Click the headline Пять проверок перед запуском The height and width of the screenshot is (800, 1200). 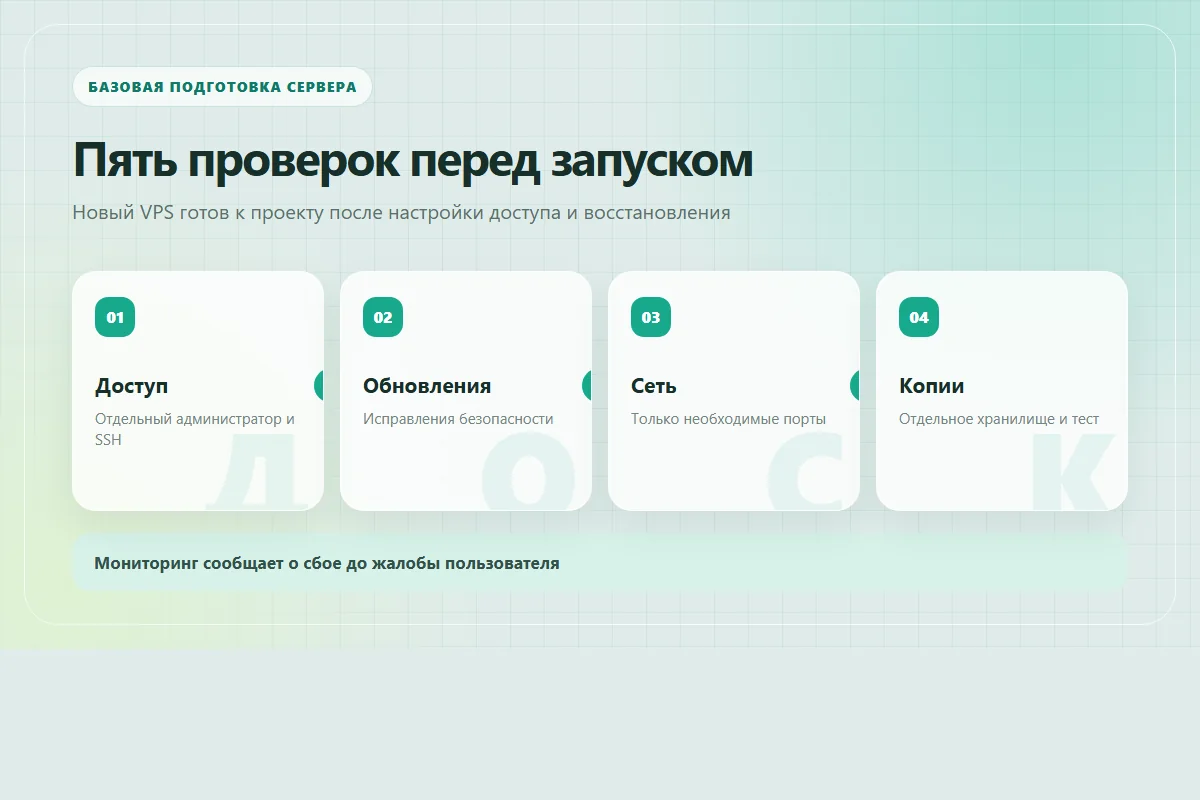[x=413, y=160]
